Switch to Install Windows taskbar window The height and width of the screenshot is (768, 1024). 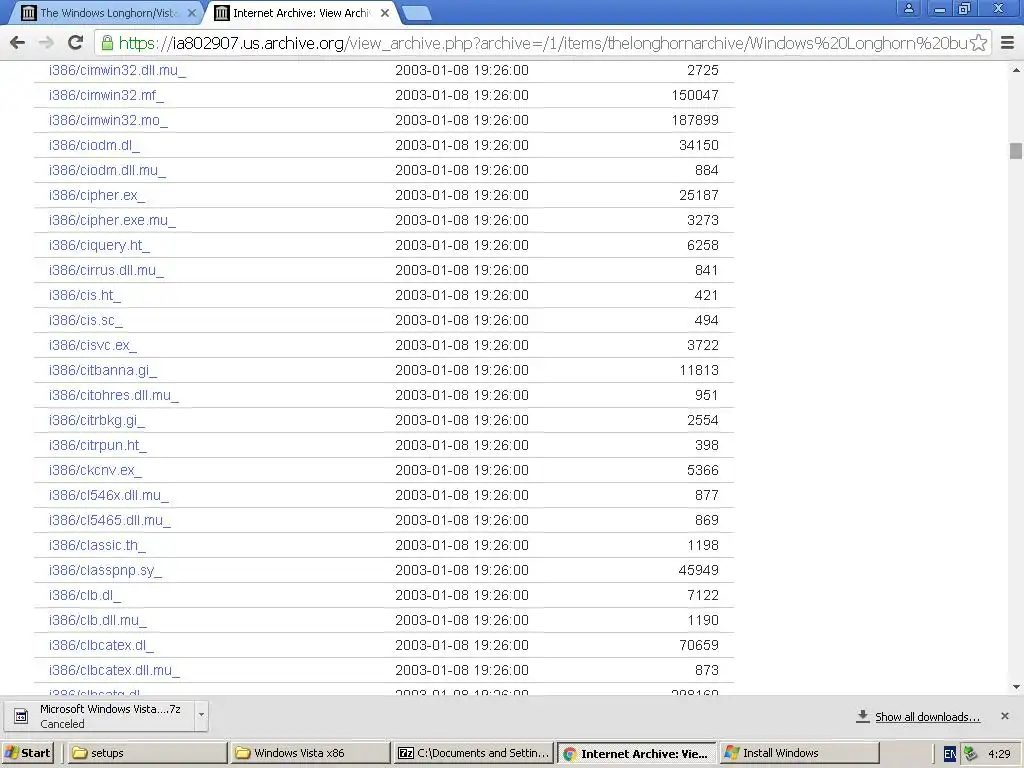pyautogui.click(x=799, y=753)
